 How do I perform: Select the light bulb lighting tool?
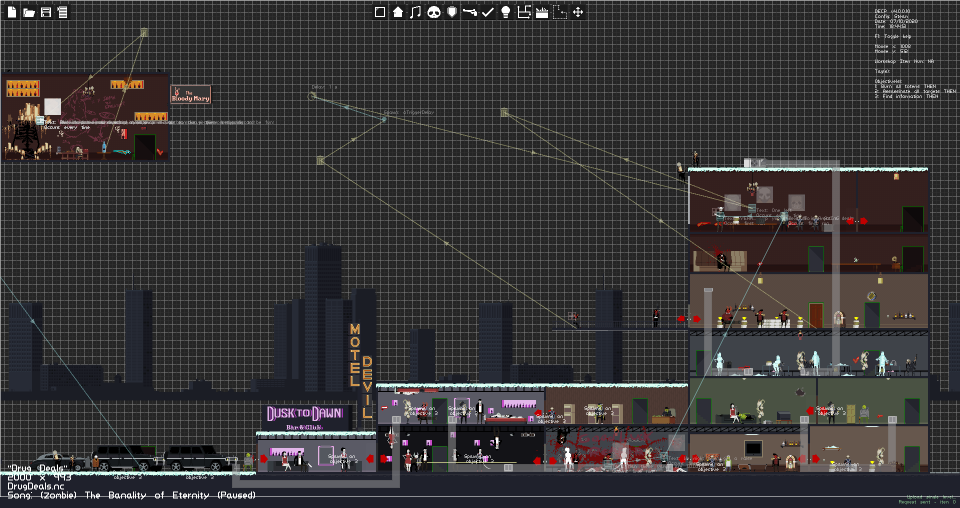506,12
